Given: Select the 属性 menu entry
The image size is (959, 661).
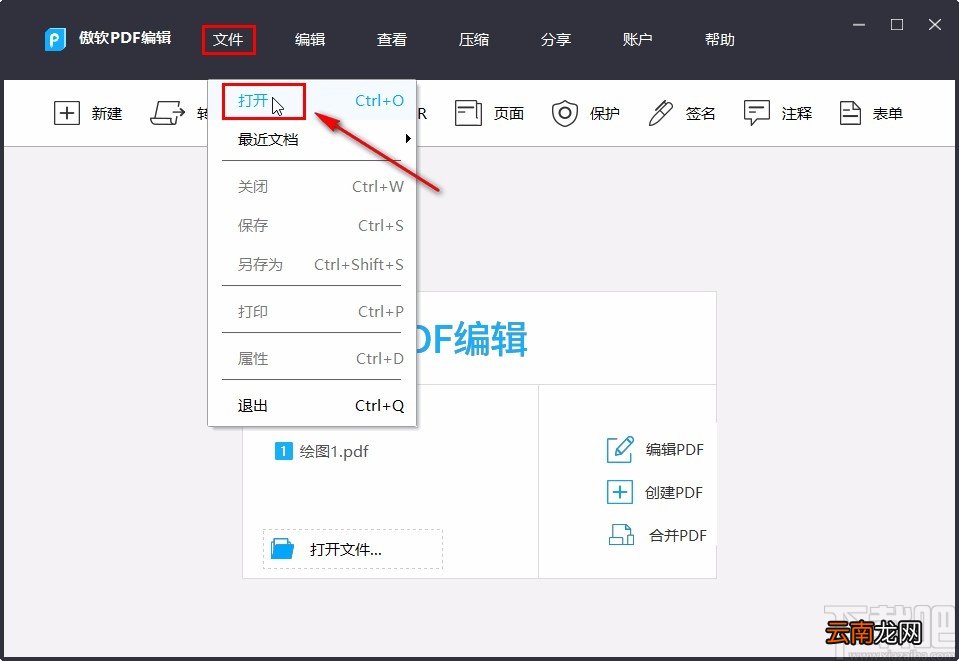Looking at the screenshot, I should point(312,358).
